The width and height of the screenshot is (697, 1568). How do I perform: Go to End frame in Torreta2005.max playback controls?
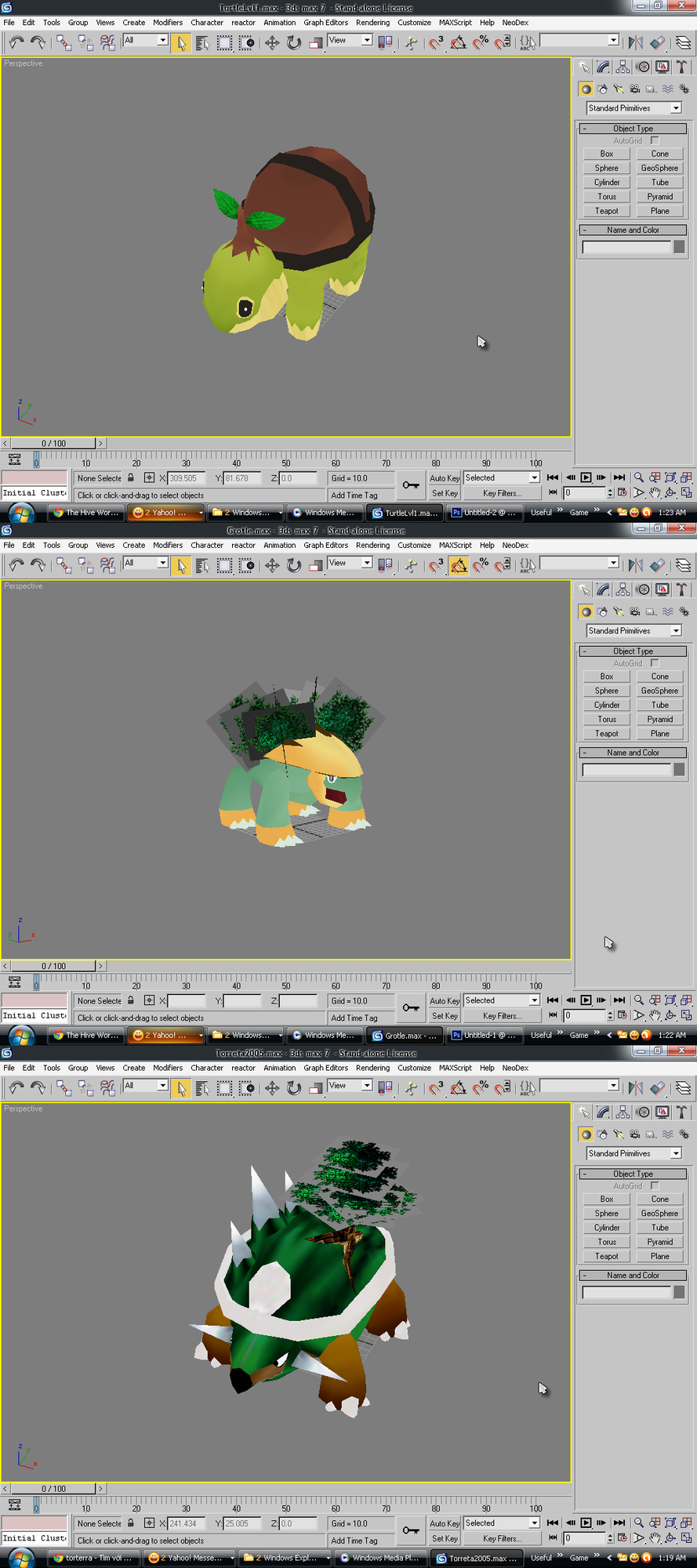619,1523
